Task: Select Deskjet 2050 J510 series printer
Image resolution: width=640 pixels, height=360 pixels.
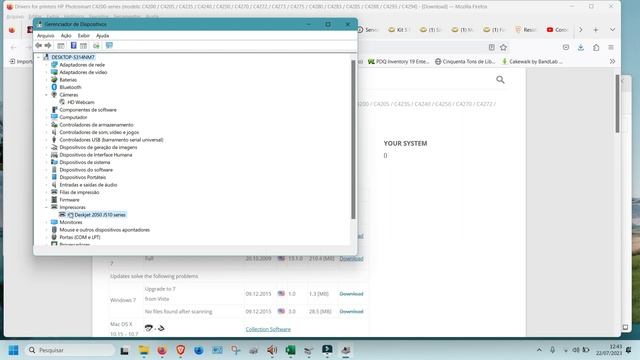Action: tap(100, 215)
